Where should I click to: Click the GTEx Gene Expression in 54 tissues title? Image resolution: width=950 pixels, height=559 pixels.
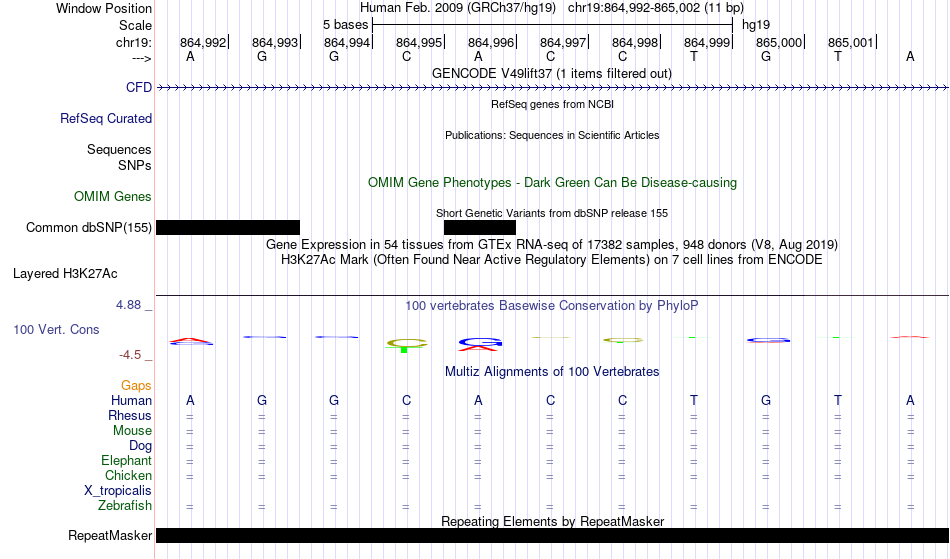click(x=552, y=245)
